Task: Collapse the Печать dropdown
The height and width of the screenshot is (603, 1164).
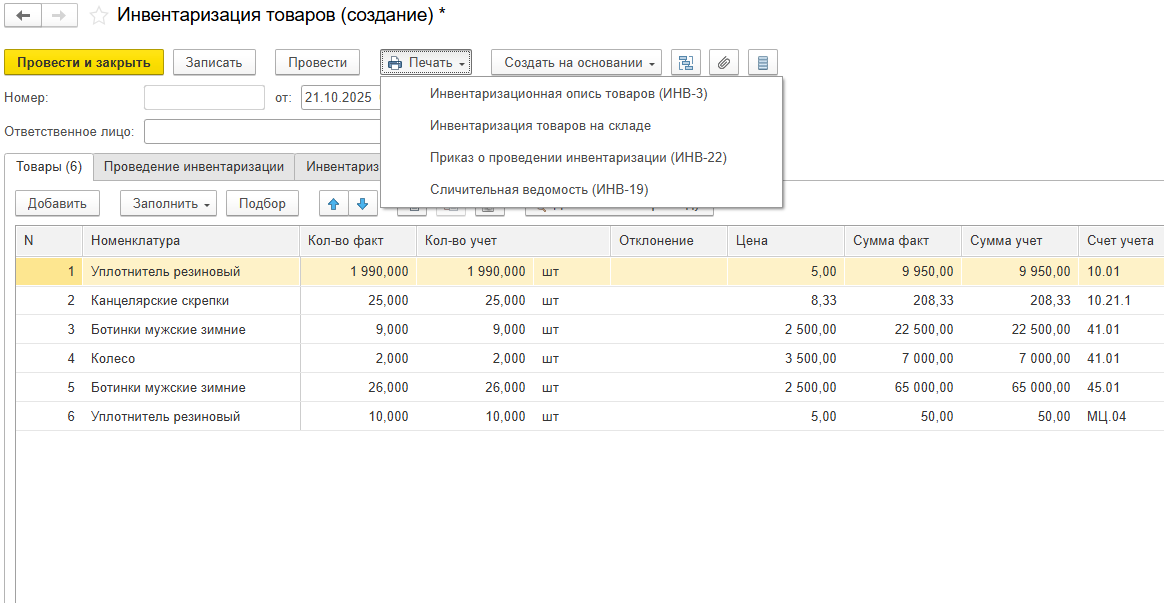Action: tap(425, 62)
